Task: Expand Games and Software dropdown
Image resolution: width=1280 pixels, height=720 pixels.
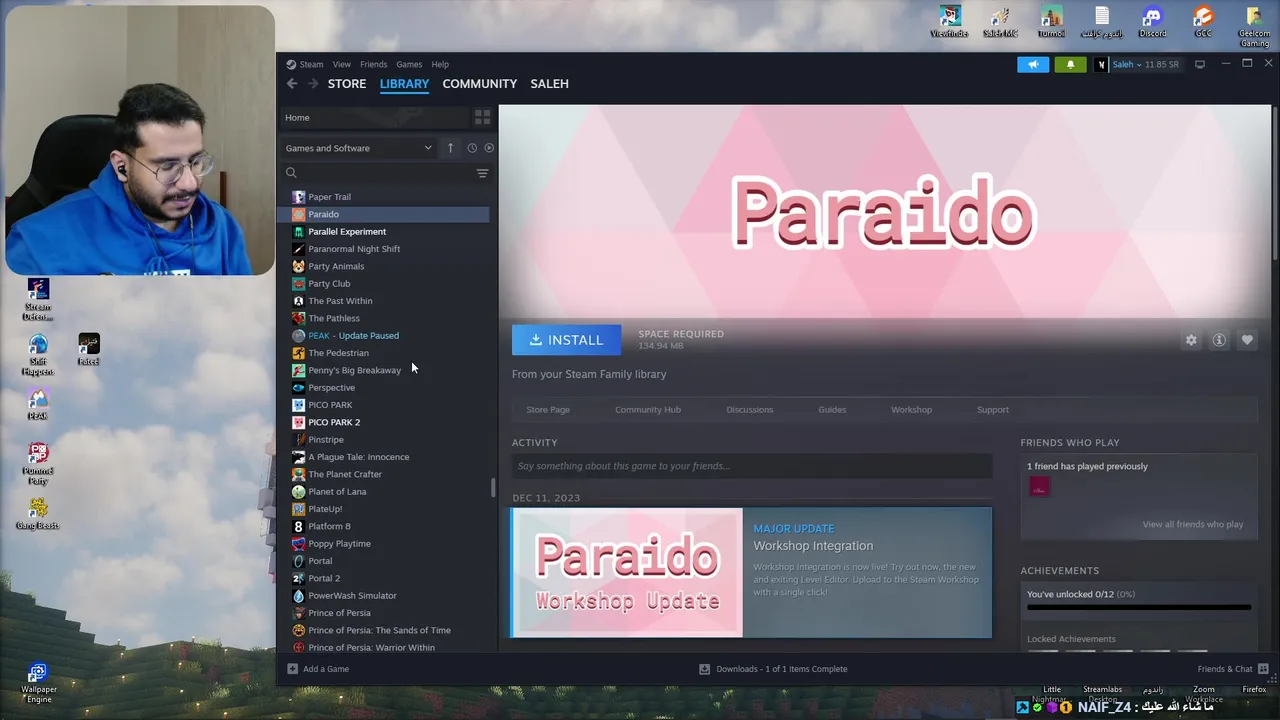Action: click(x=359, y=148)
